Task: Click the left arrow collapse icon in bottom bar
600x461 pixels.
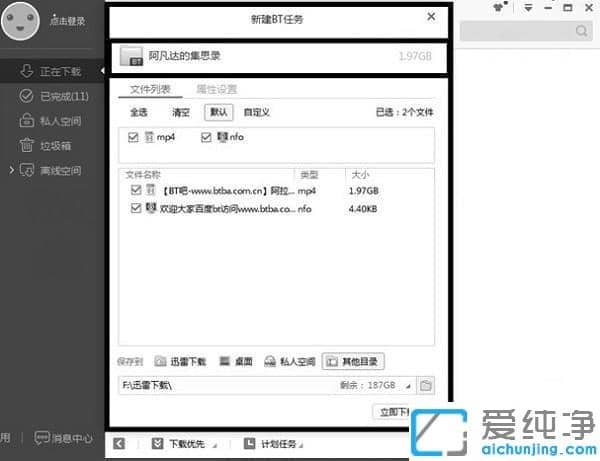Action: [x=119, y=444]
